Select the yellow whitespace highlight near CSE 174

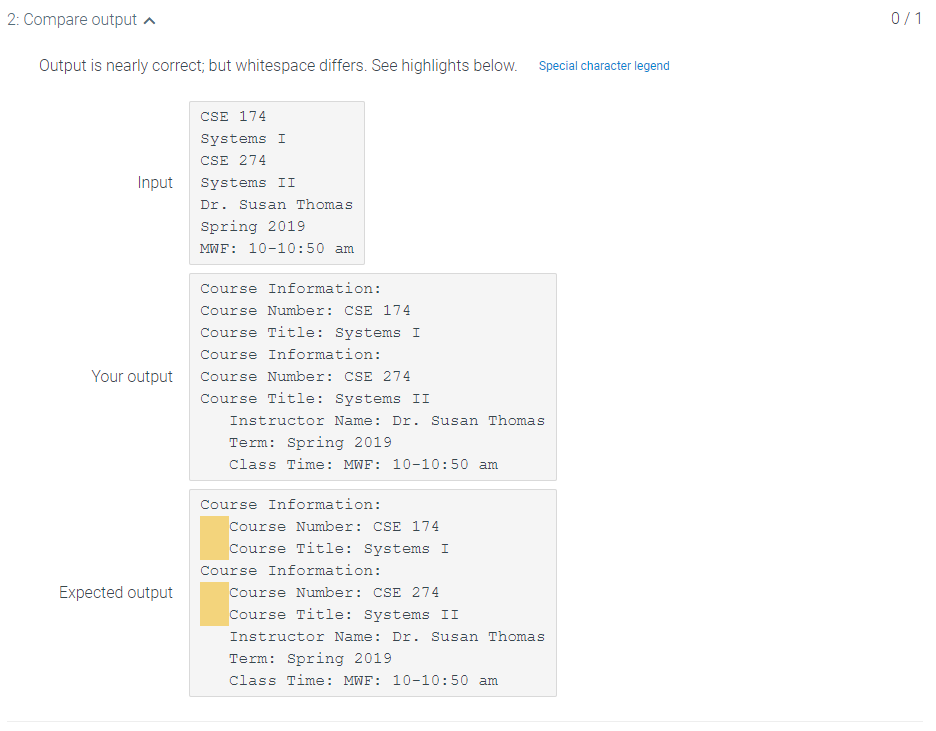(213, 537)
